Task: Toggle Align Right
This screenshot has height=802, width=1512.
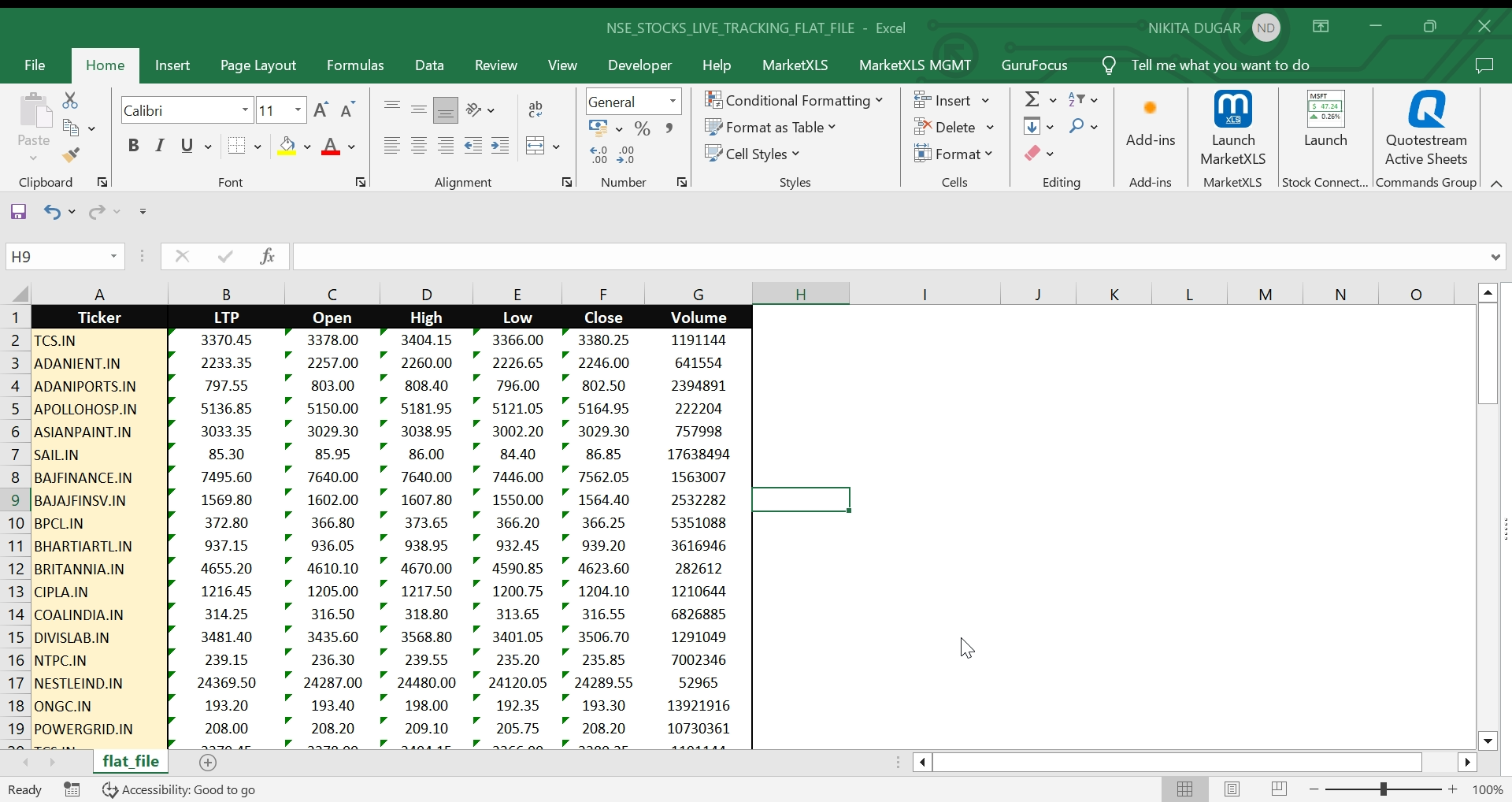Action: [446, 146]
